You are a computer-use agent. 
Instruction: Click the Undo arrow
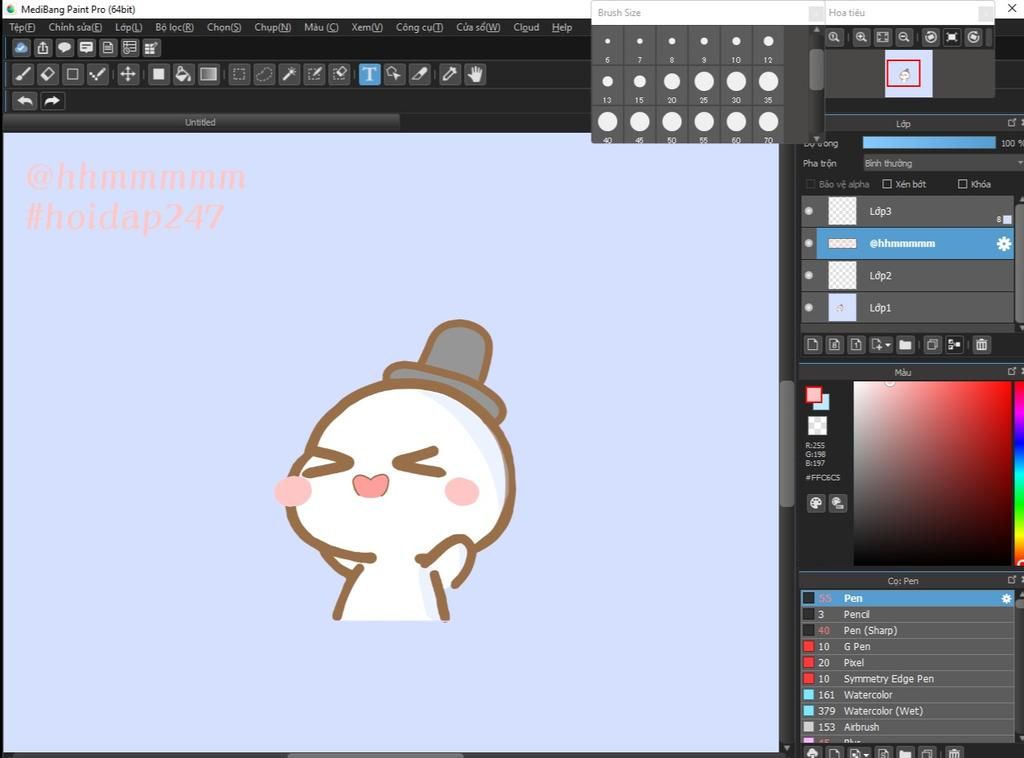click(25, 101)
